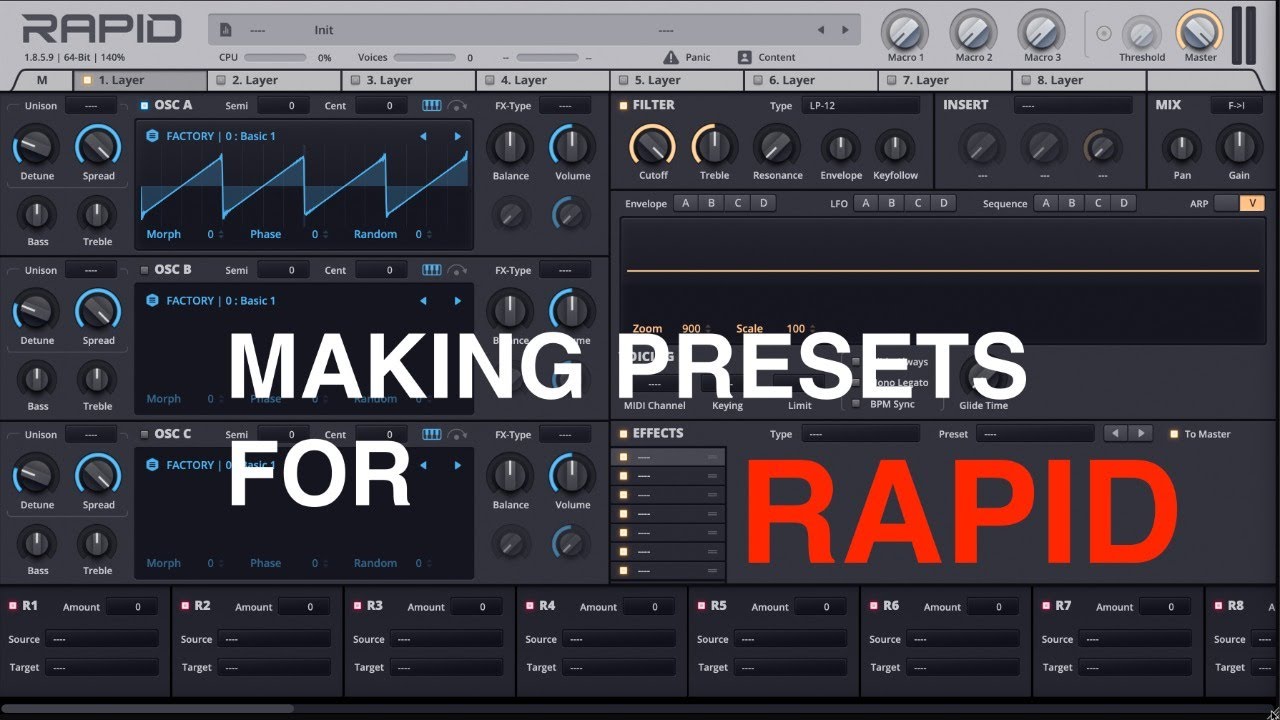Select next wavetable in OSC B
This screenshot has height=720, width=1280.
(458, 300)
